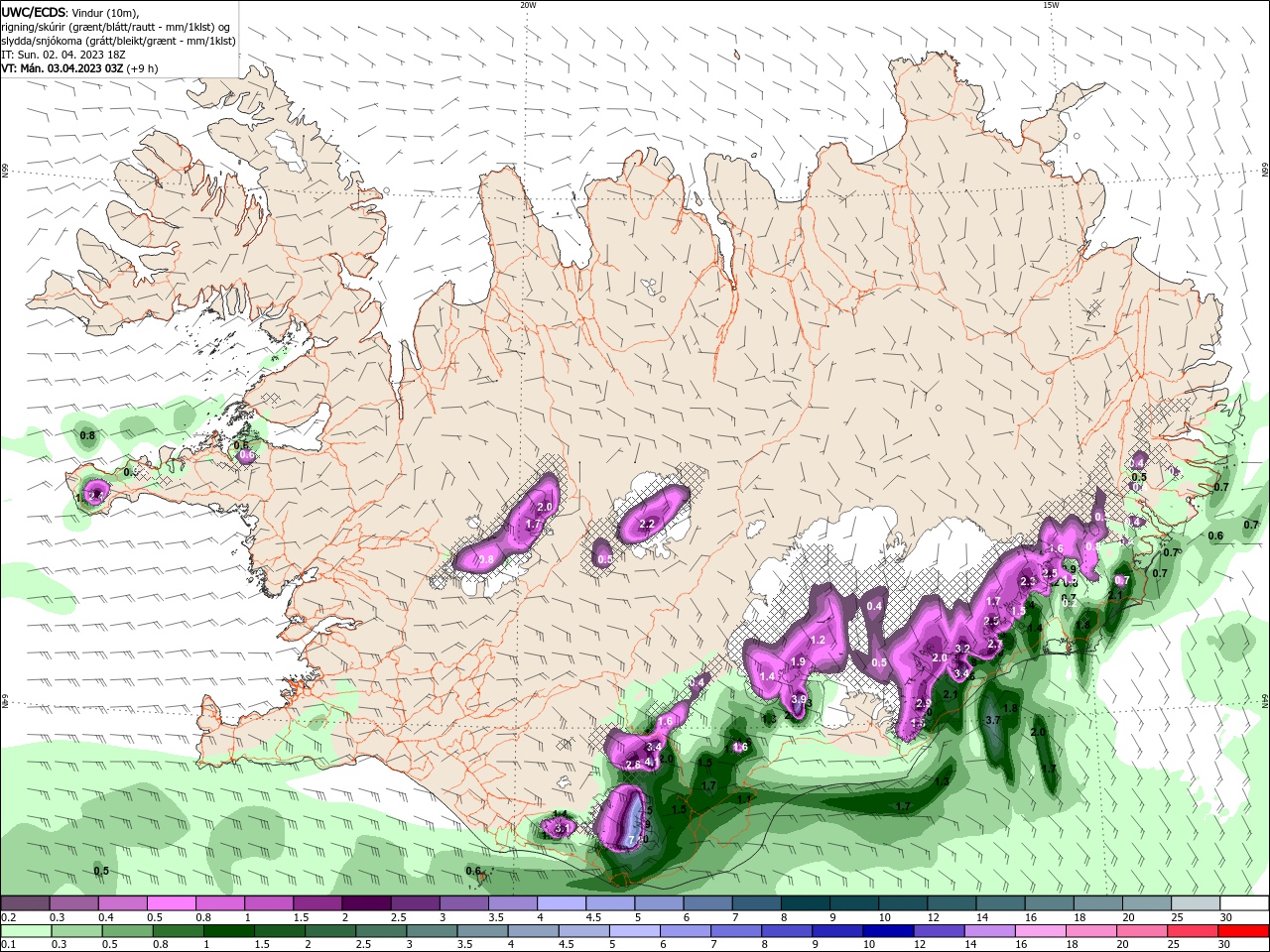Click the 'VT: Mán. 03.04.2023 03Z (+9 h)' line
Screen dimensions: 1270x952
pyautogui.click(x=79, y=68)
